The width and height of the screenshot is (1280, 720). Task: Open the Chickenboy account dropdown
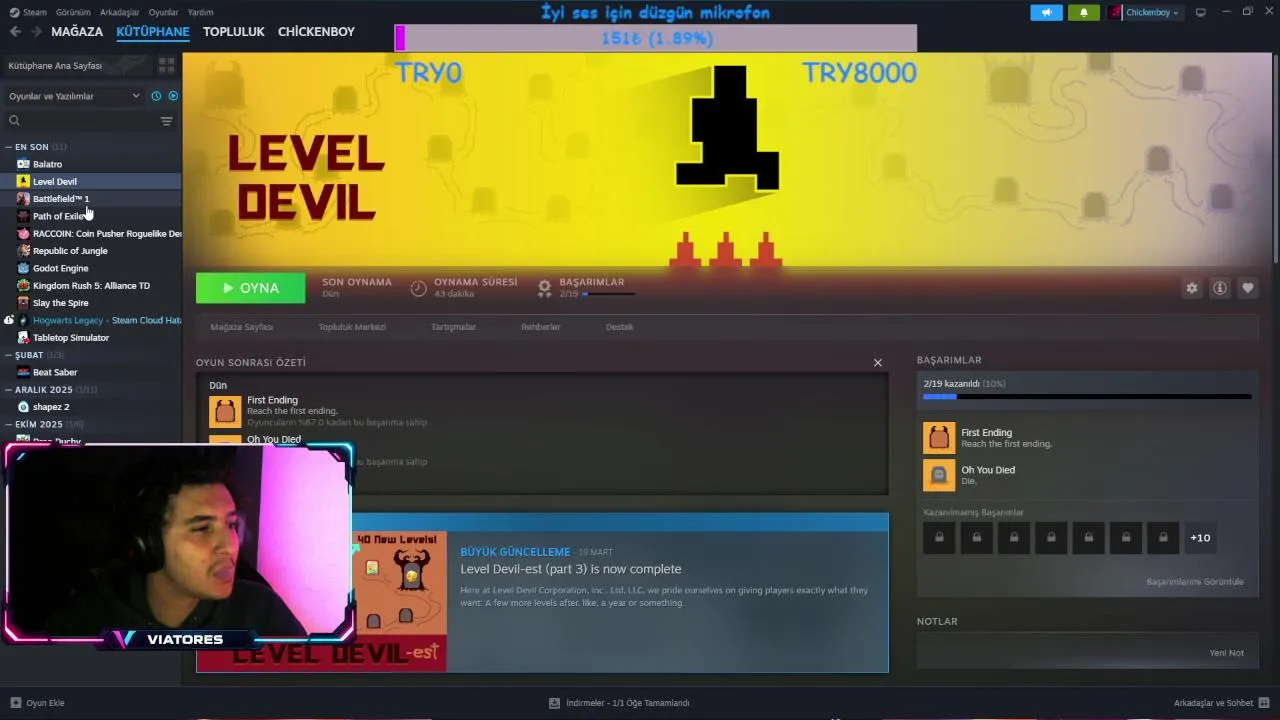[1145, 12]
